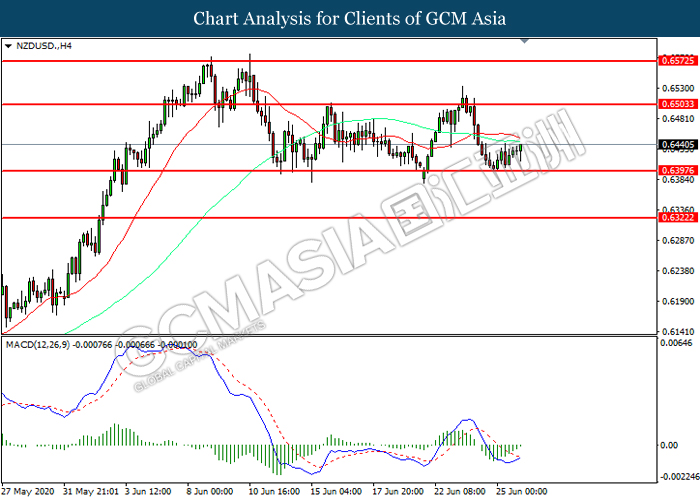Screen dimensions: 700x500
Task: Click the 0.61410 price axis label
Action: [x=678, y=332]
